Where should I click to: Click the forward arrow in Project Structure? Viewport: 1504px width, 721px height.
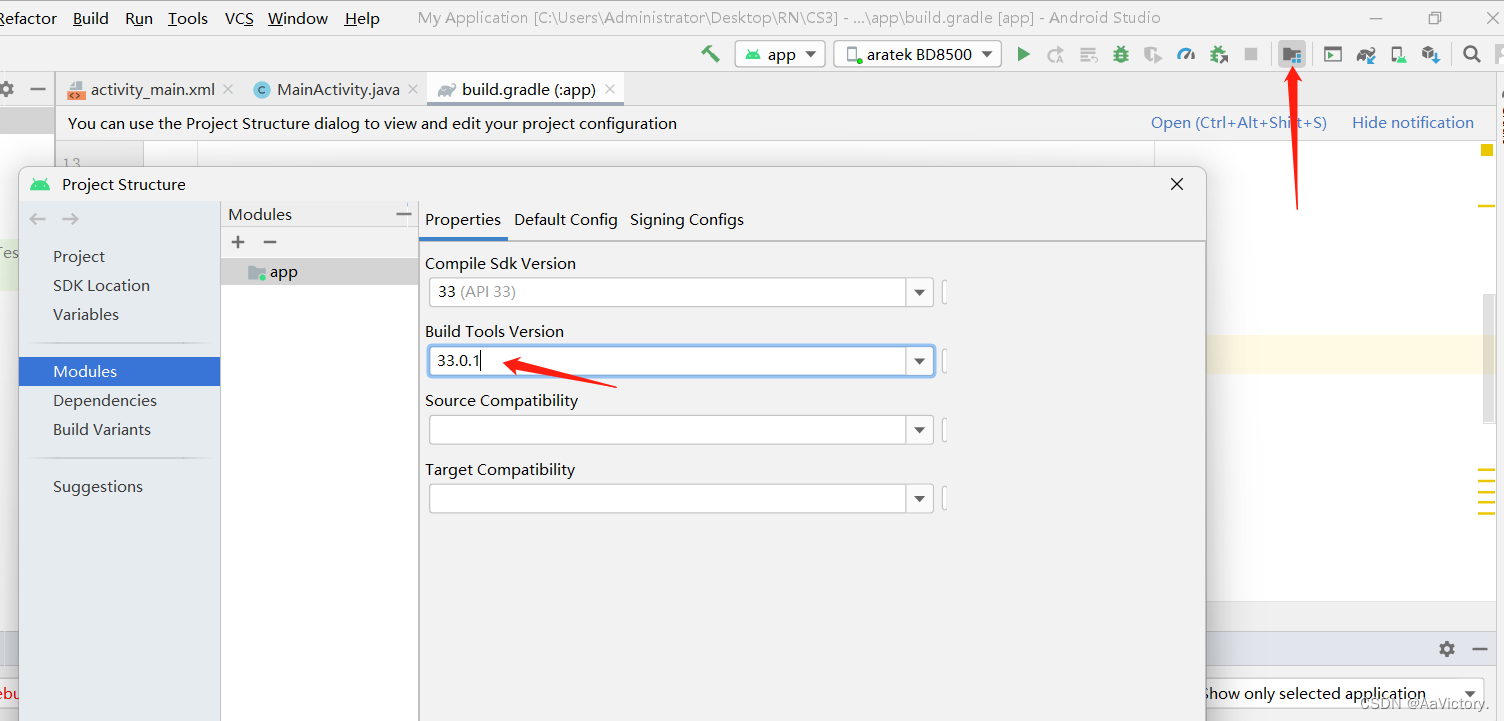tap(70, 219)
